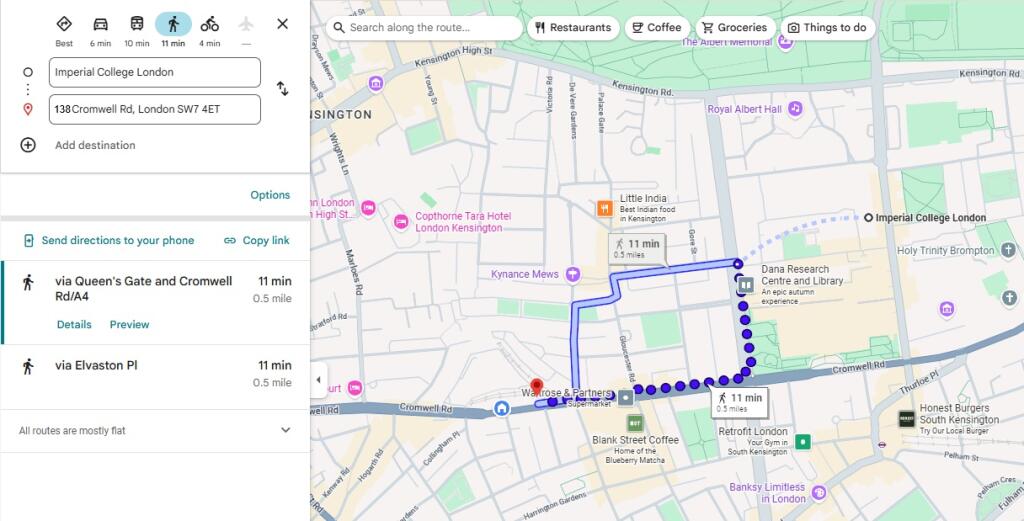This screenshot has height=521, width=1024.
Task: Click the South Kensington tube station icon
Action: coord(882,445)
